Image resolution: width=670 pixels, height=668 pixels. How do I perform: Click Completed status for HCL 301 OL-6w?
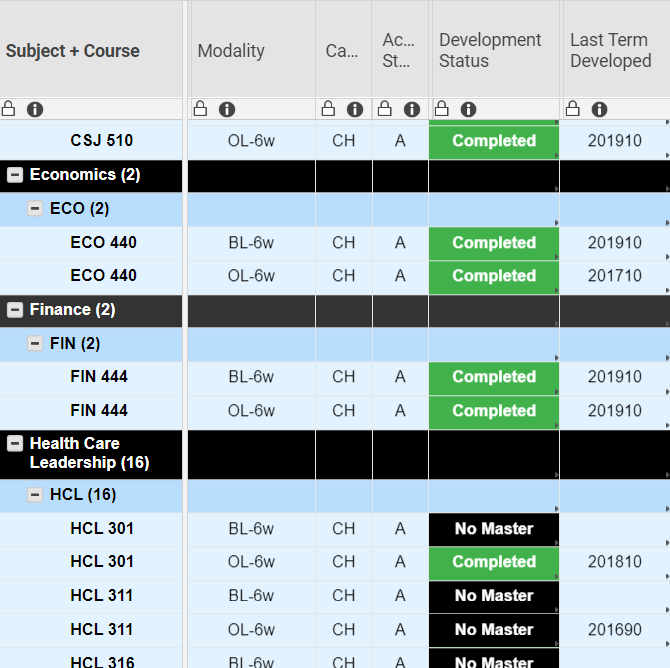(x=494, y=562)
